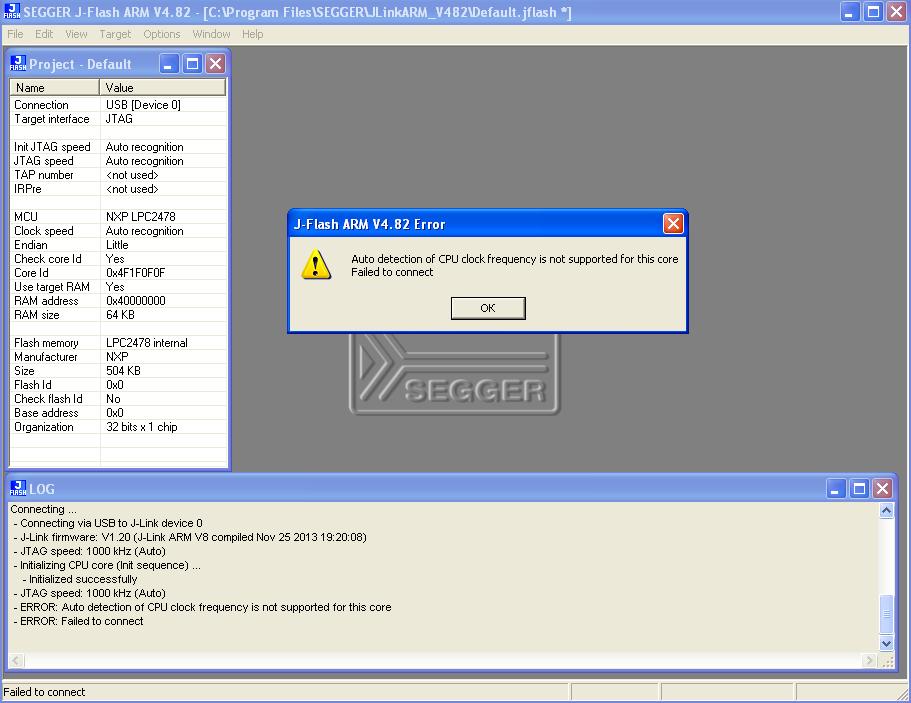
Task: Select the Manufacturer row
Action: click(x=118, y=357)
